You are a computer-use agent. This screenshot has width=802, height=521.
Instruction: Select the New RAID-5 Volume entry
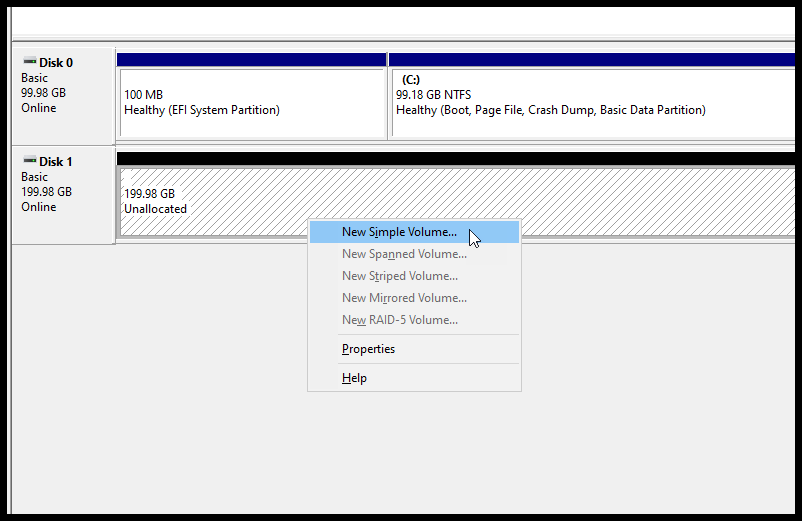[x=414, y=320]
